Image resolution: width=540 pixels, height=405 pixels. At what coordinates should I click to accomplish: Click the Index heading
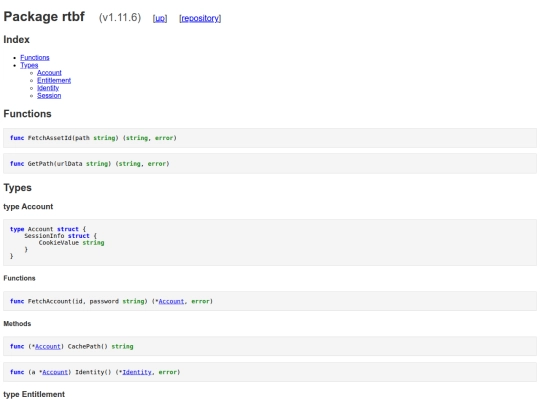coord(17,40)
